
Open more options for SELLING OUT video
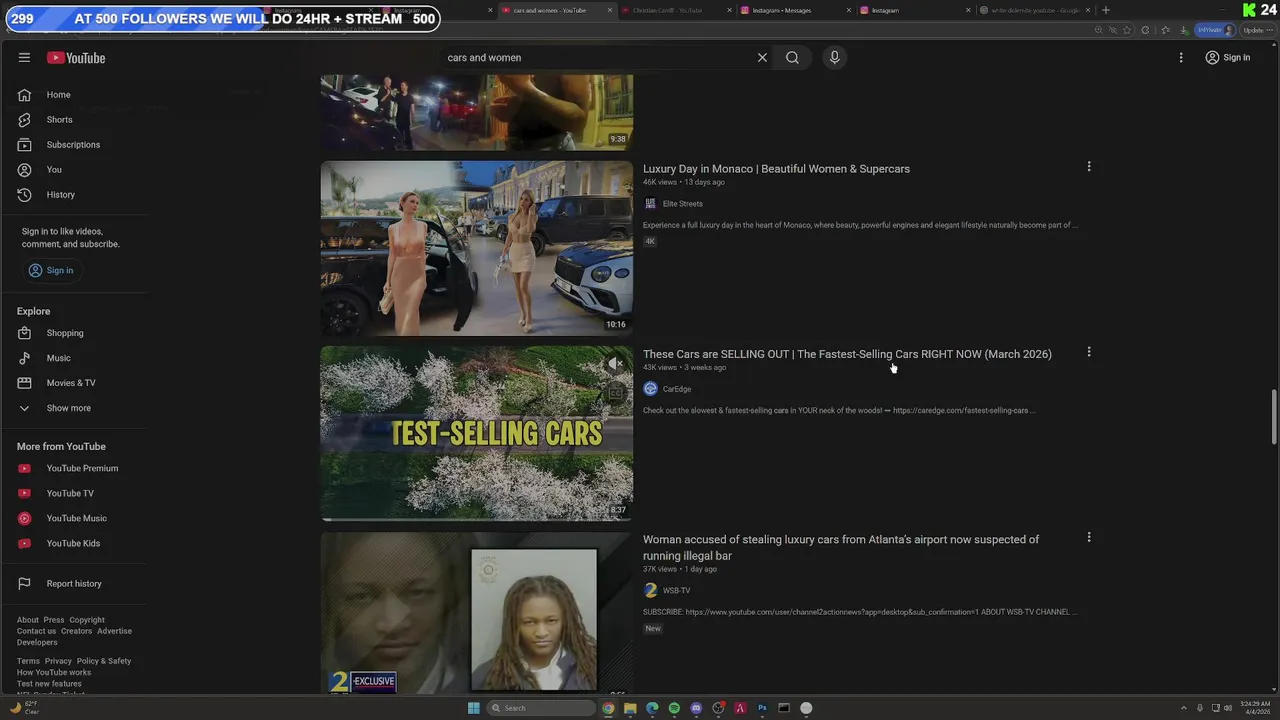(1089, 352)
